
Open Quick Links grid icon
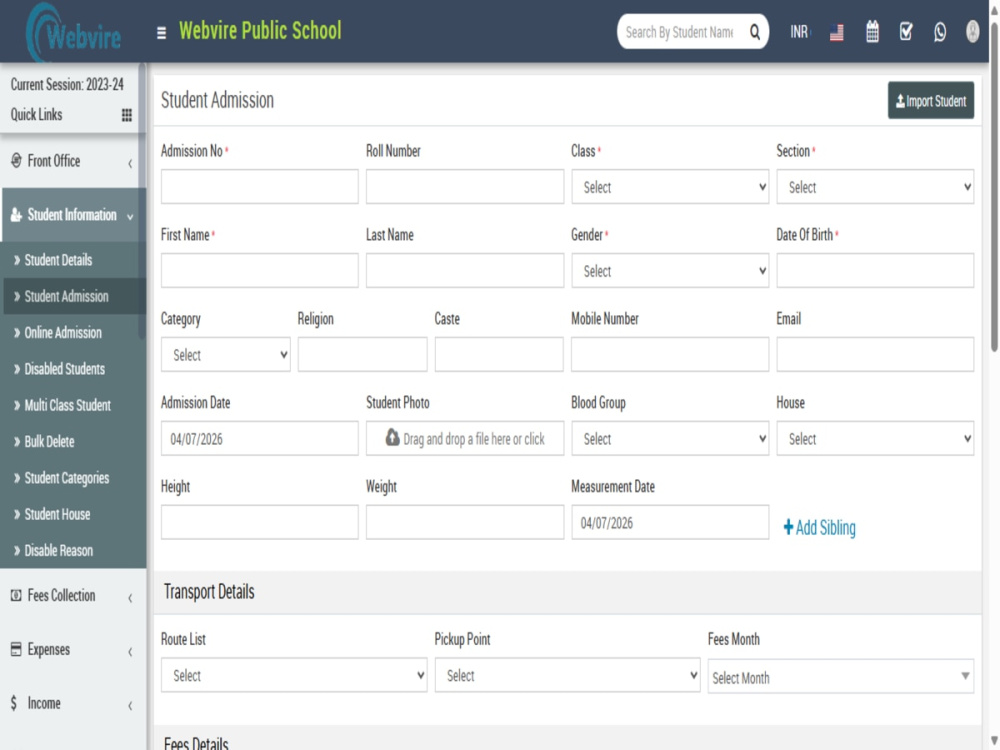pyautogui.click(x=127, y=115)
